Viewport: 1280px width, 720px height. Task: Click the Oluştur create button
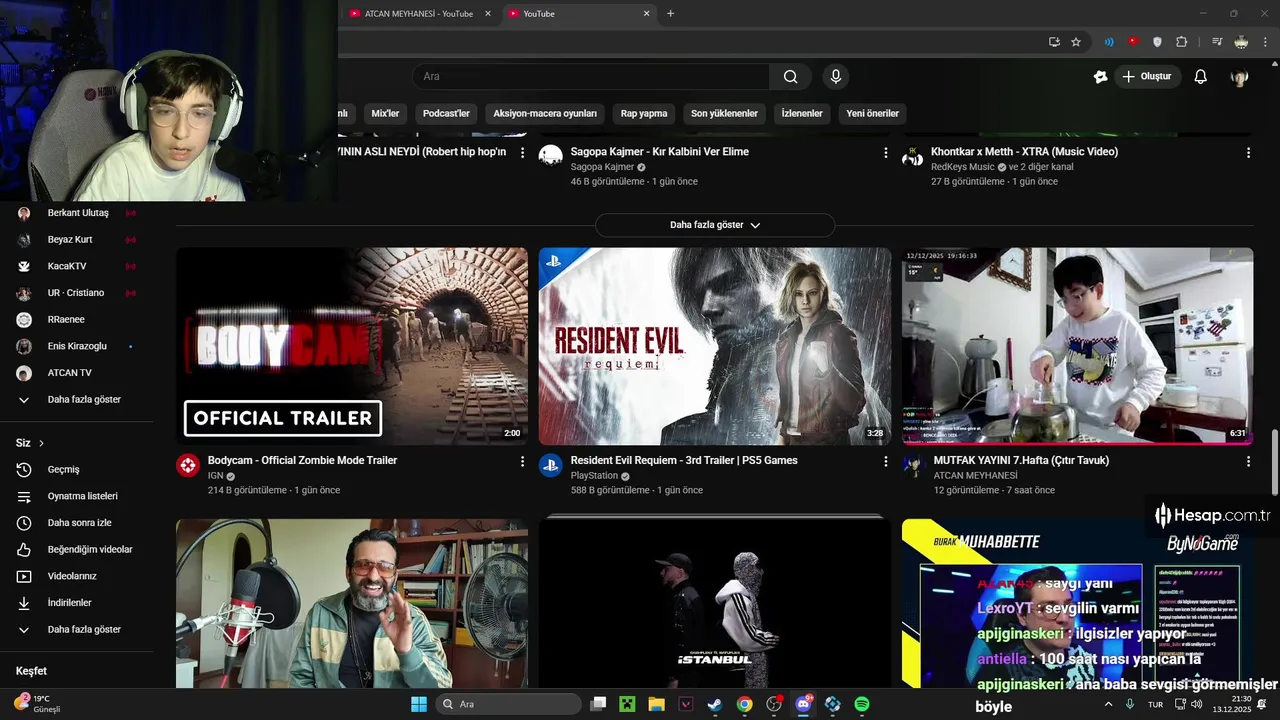click(x=1147, y=77)
